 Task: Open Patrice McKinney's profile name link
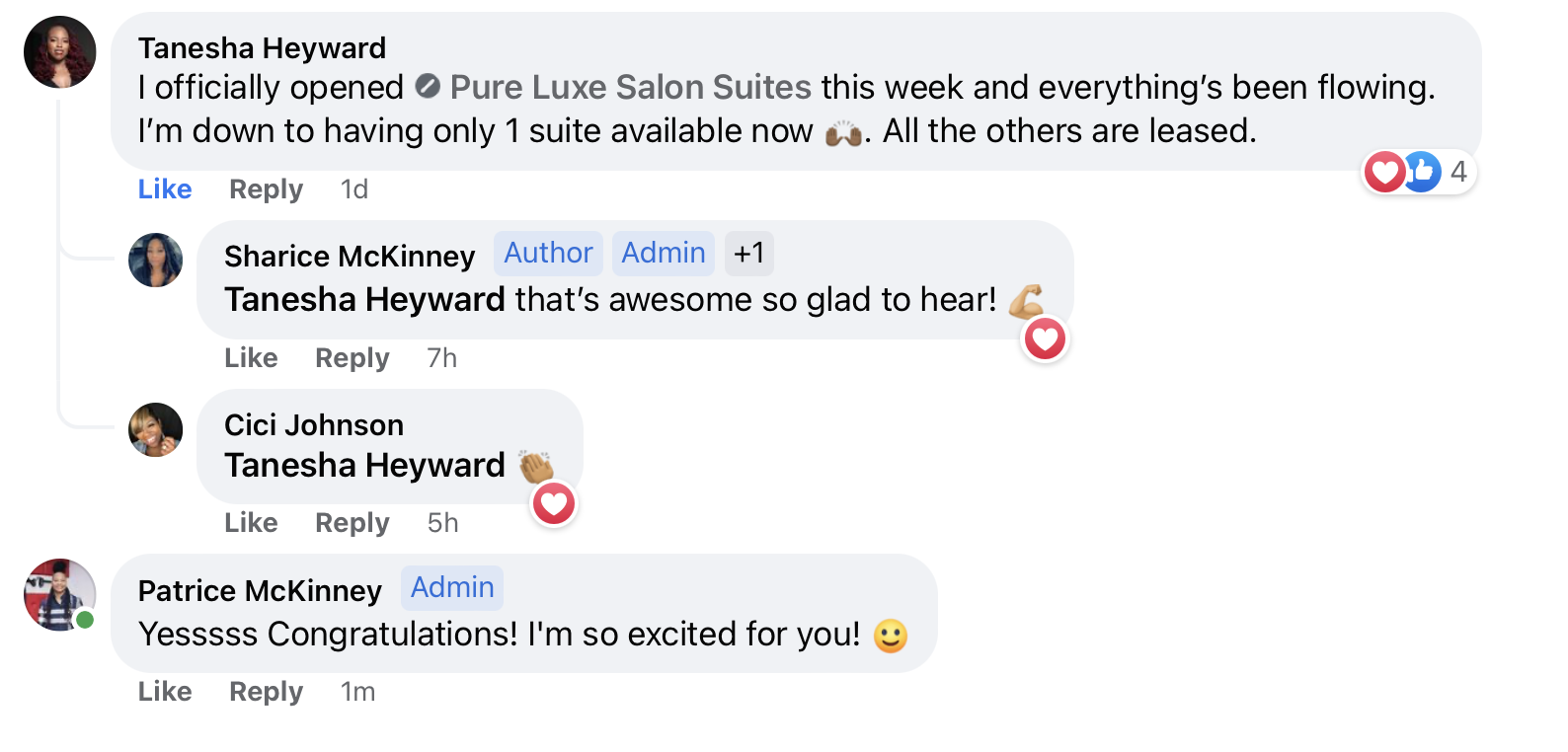point(260,591)
